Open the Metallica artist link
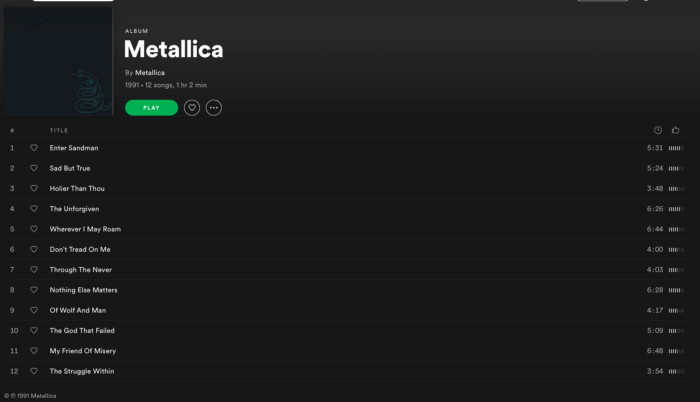This screenshot has height=402, width=700. [x=150, y=72]
